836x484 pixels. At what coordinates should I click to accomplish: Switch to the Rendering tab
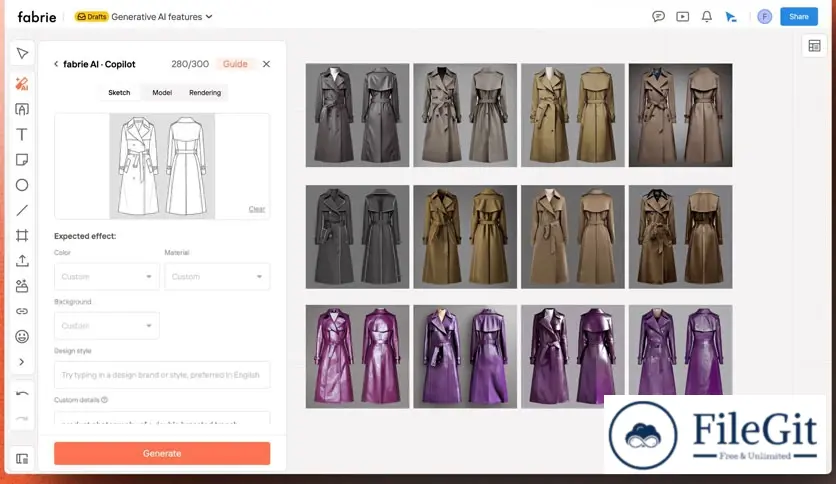[x=205, y=93]
